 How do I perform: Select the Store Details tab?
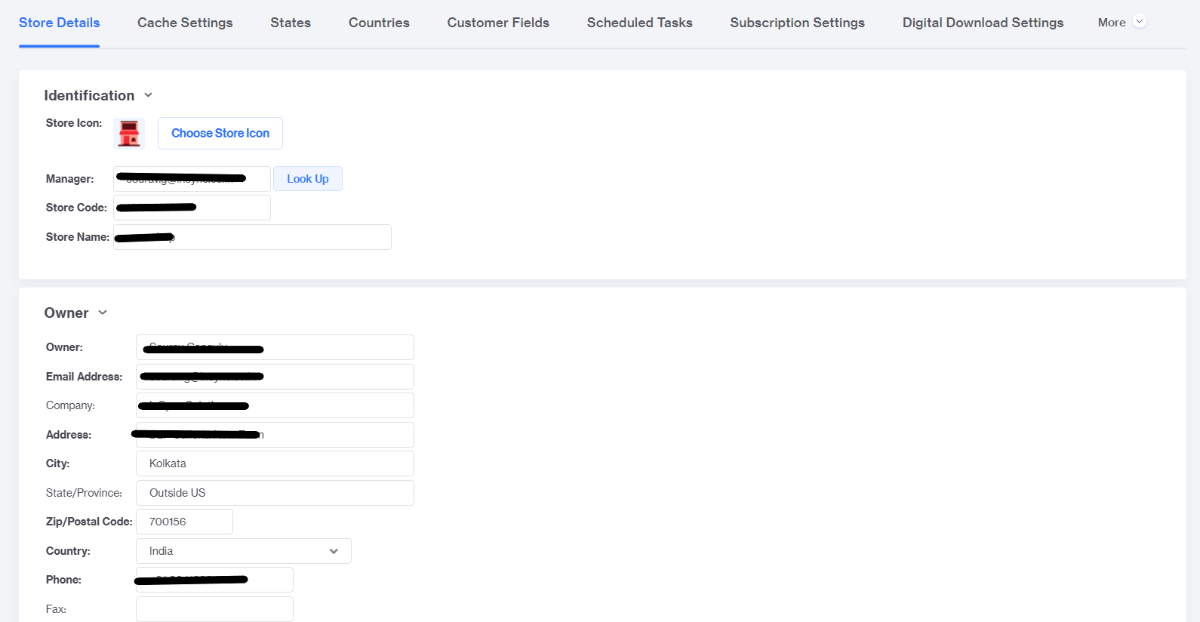click(x=59, y=22)
